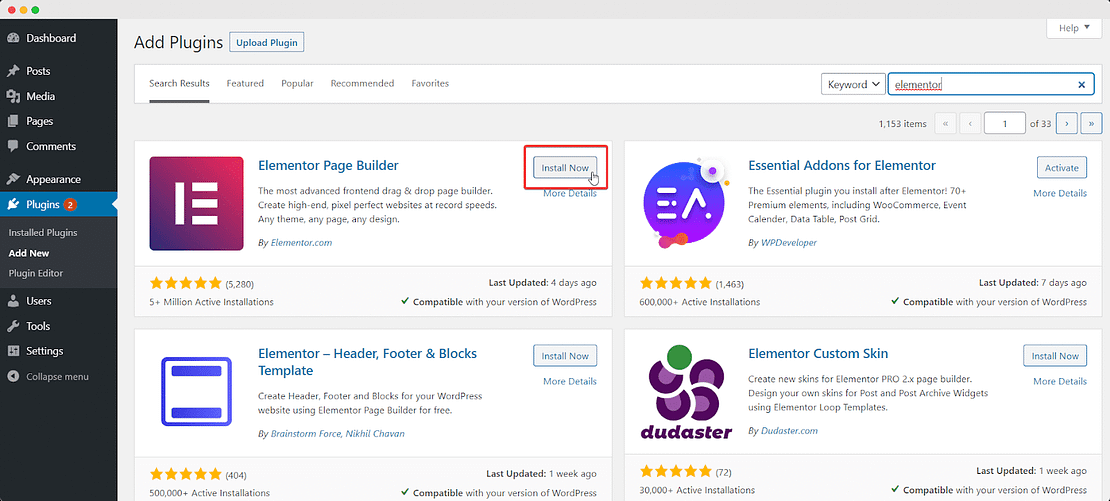Install Elementor Header, Footer & Blocks Template
This screenshot has width=1110, height=501.
point(565,356)
